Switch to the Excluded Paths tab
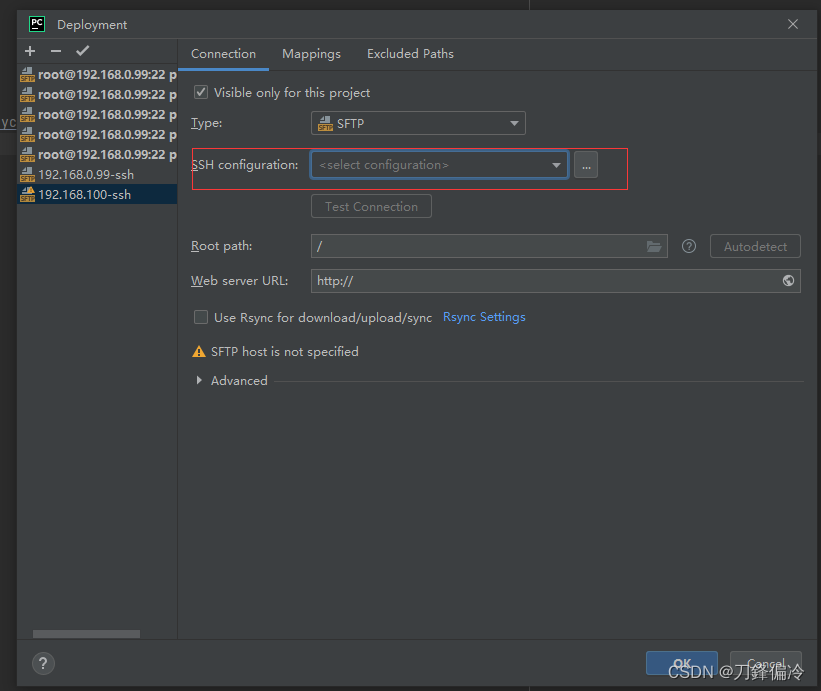The width and height of the screenshot is (821, 691). click(x=410, y=54)
